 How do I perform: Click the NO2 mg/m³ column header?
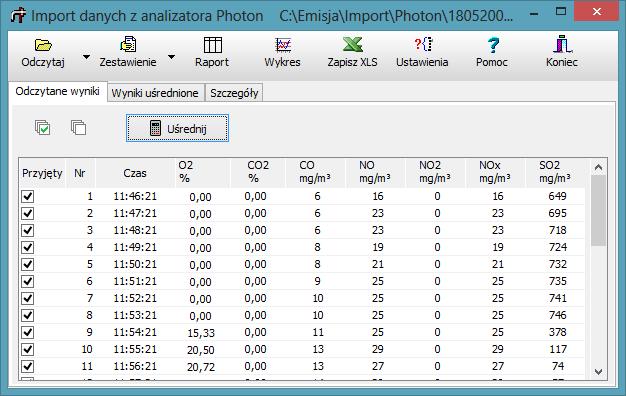tap(435, 172)
